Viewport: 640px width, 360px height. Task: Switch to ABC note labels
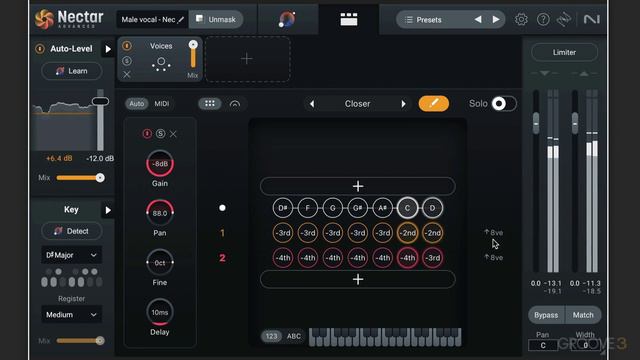(x=294, y=336)
